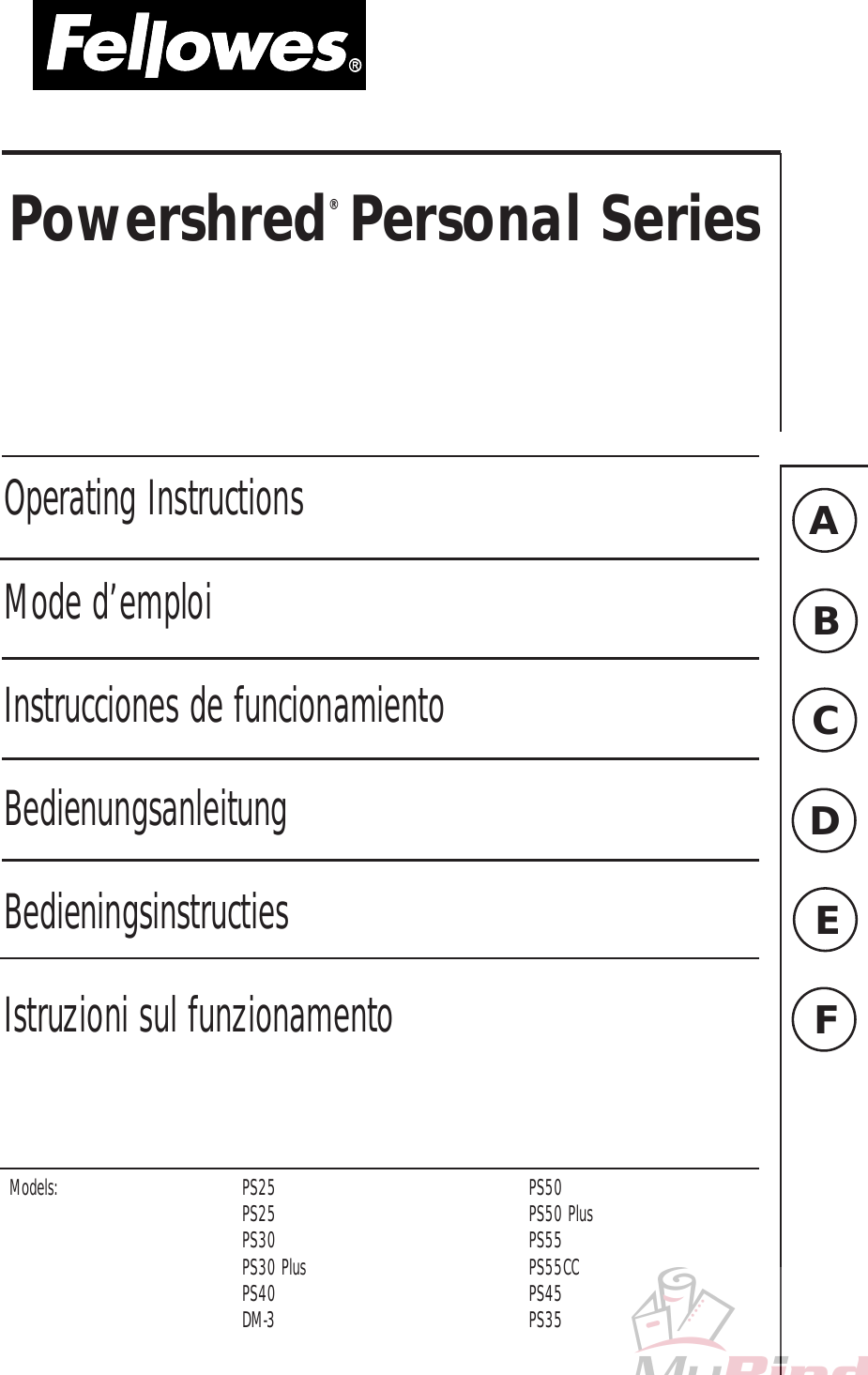868x1375 pixels.
Task: Click the Models: label
Action: coord(34,1188)
